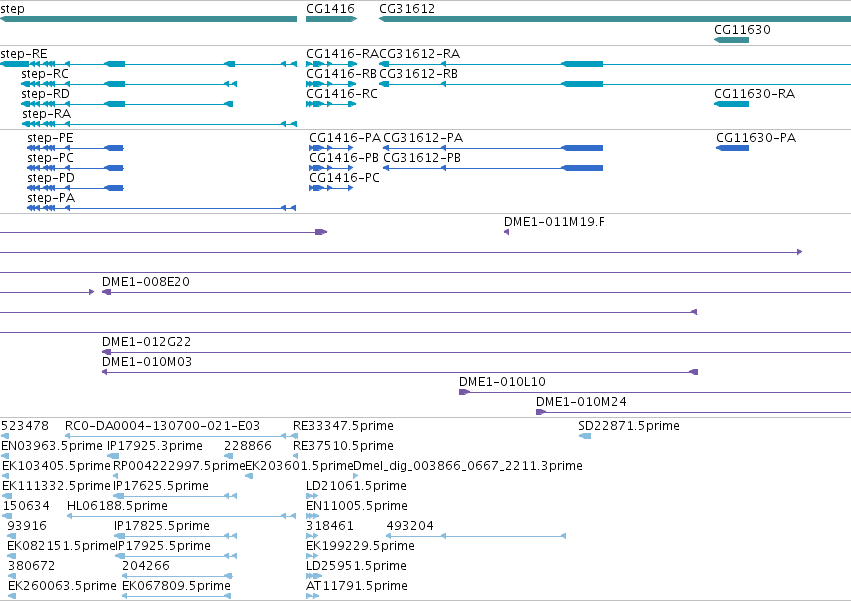Image resolution: width=851 pixels, height=601 pixels.
Task: Click the DME1-011M19.F clone label
Action: tap(554, 222)
